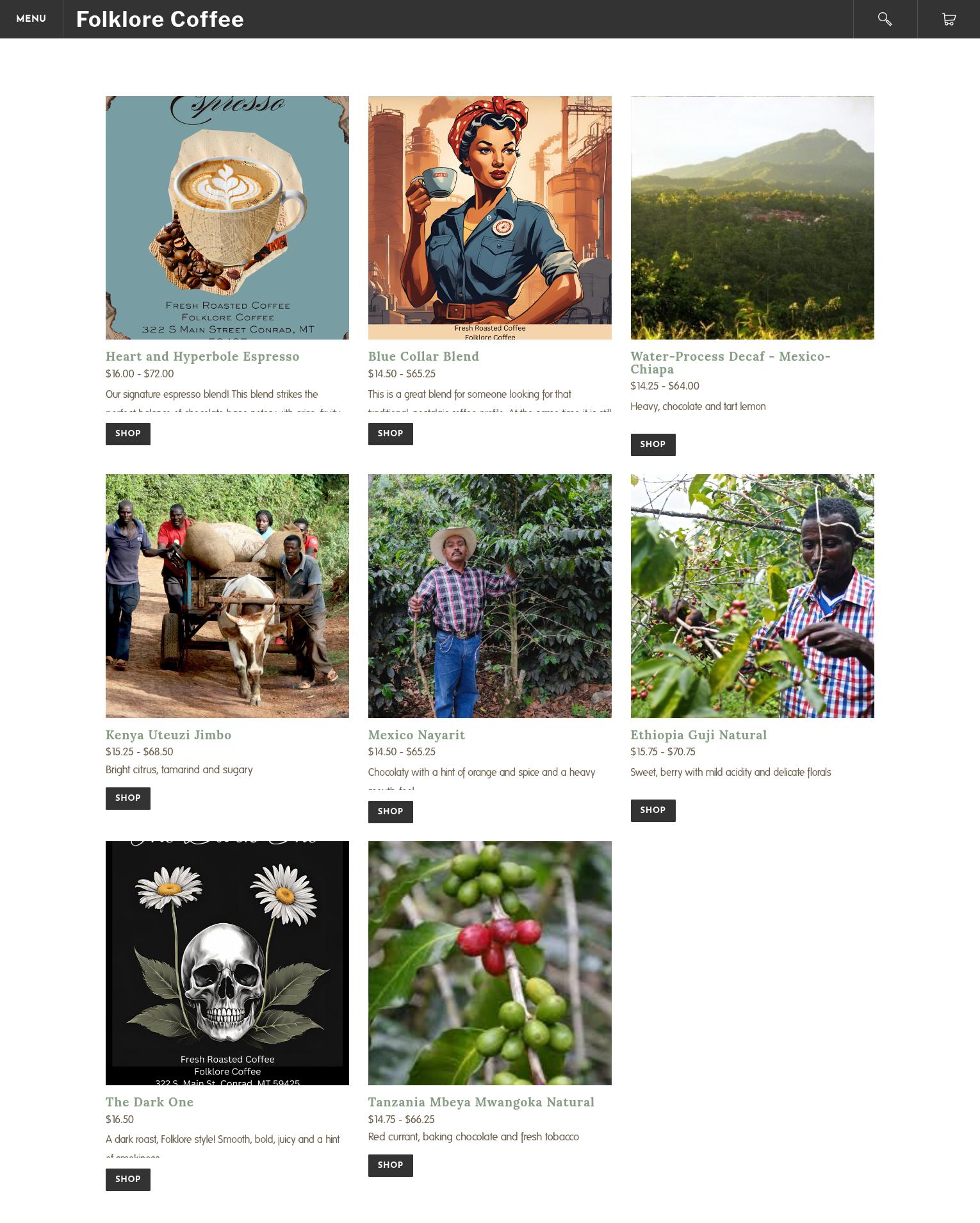Open the search magnifier icon

click(x=885, y=19)
